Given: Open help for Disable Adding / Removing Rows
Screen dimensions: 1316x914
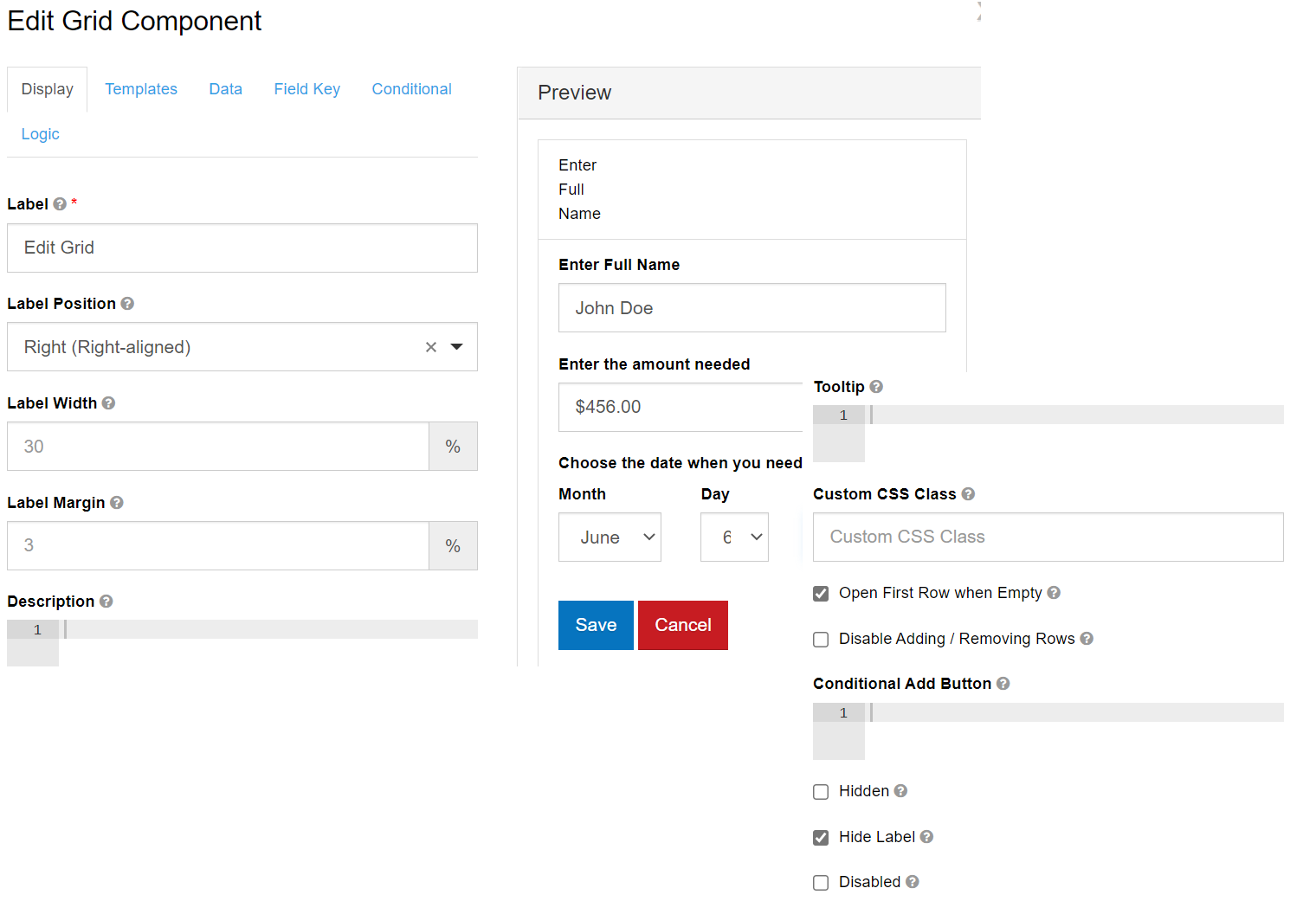Looking at the screenshot, I should (1087, 639).
